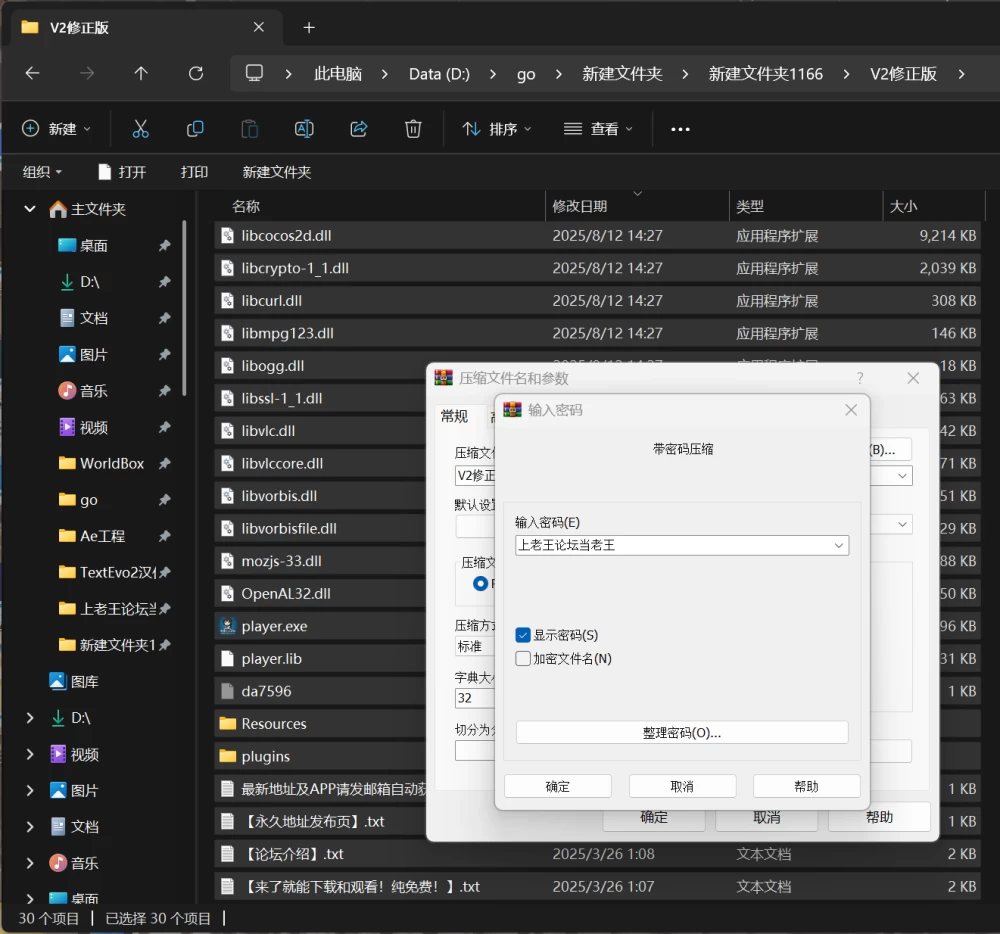Click 整理密码(O)... button
The image size is (1000, 934).
pyautogui.click(x=682, y=733)
